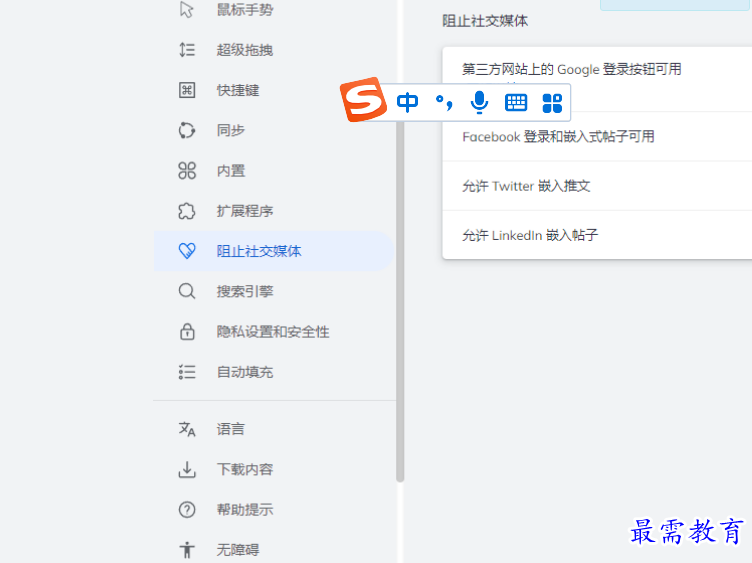Click the Google 登录按钮可用 setting row
This screenshot has width=752, height=563.
pyautogui.click(x=597, y=80)
